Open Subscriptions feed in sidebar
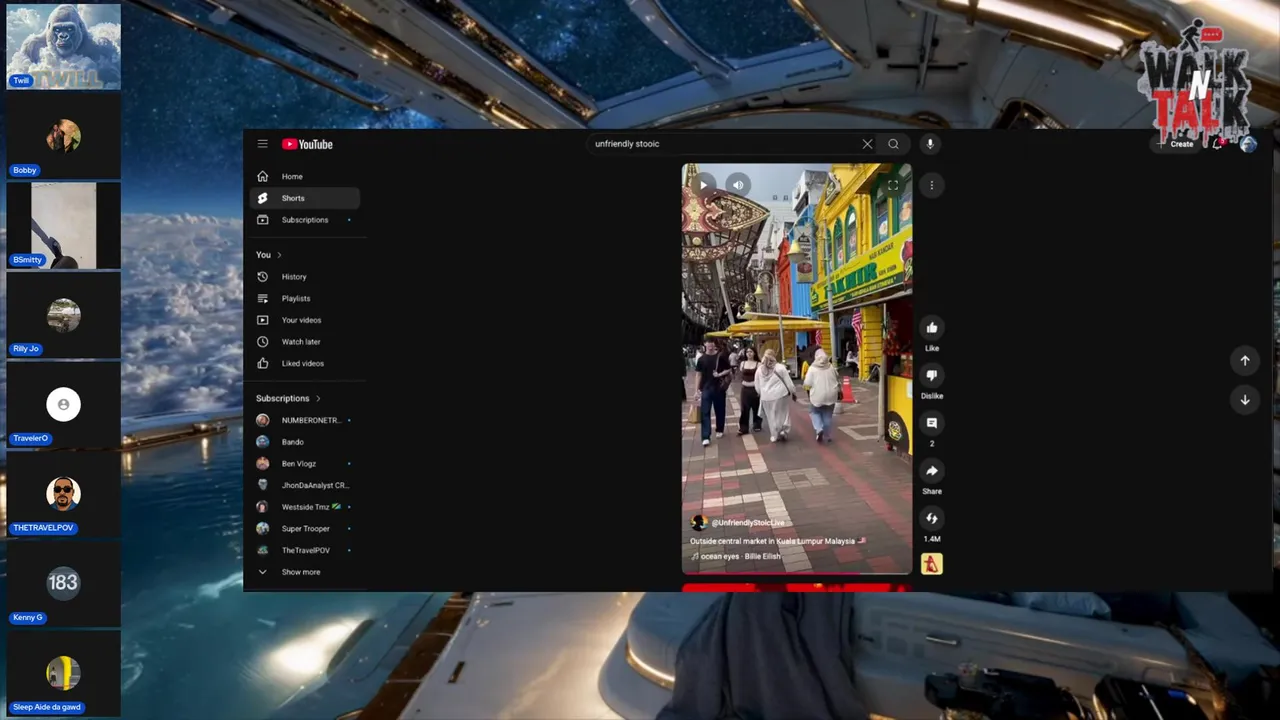Screen dimensions: 1280x720 [305, 220]
